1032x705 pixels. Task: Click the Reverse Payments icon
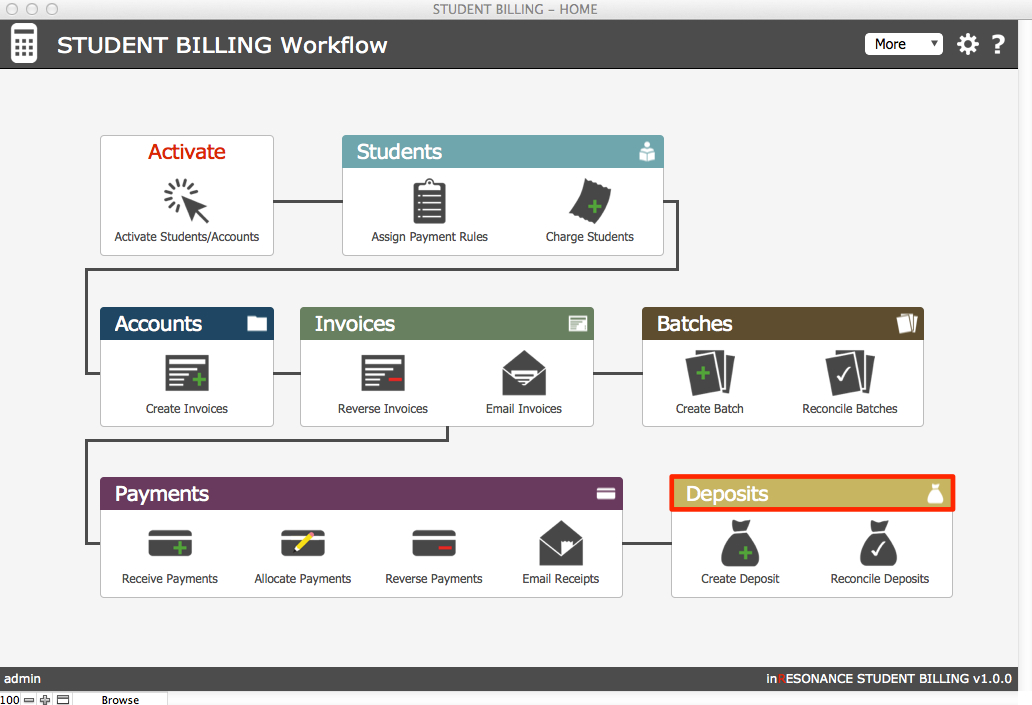tap(433, 544)
